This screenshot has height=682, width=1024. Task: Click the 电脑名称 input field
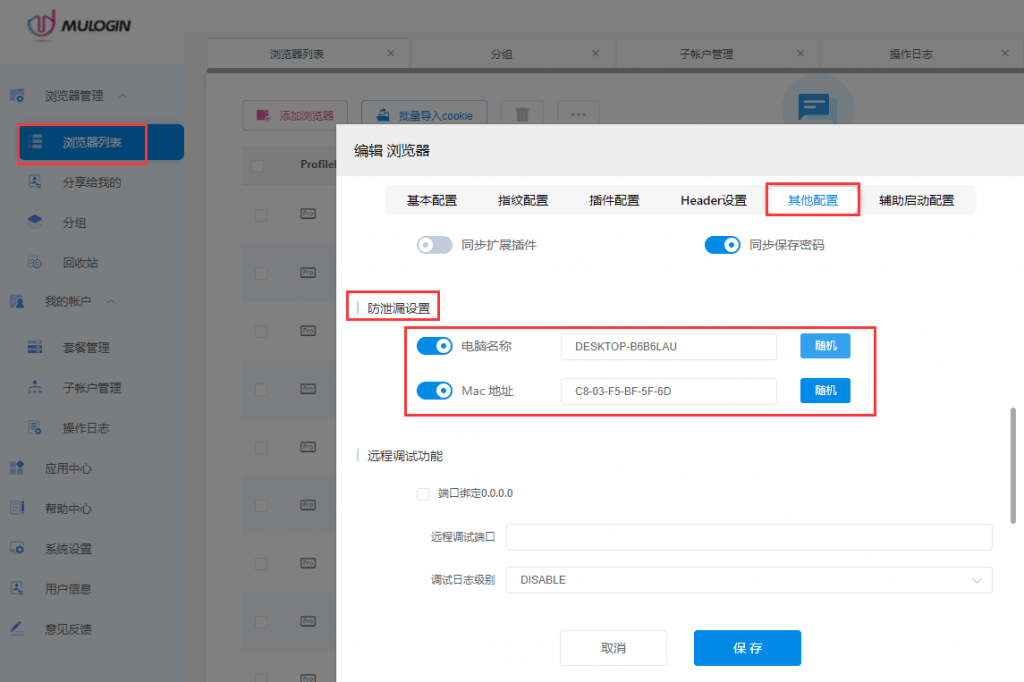pyautogui.click(x=669, y=346)
